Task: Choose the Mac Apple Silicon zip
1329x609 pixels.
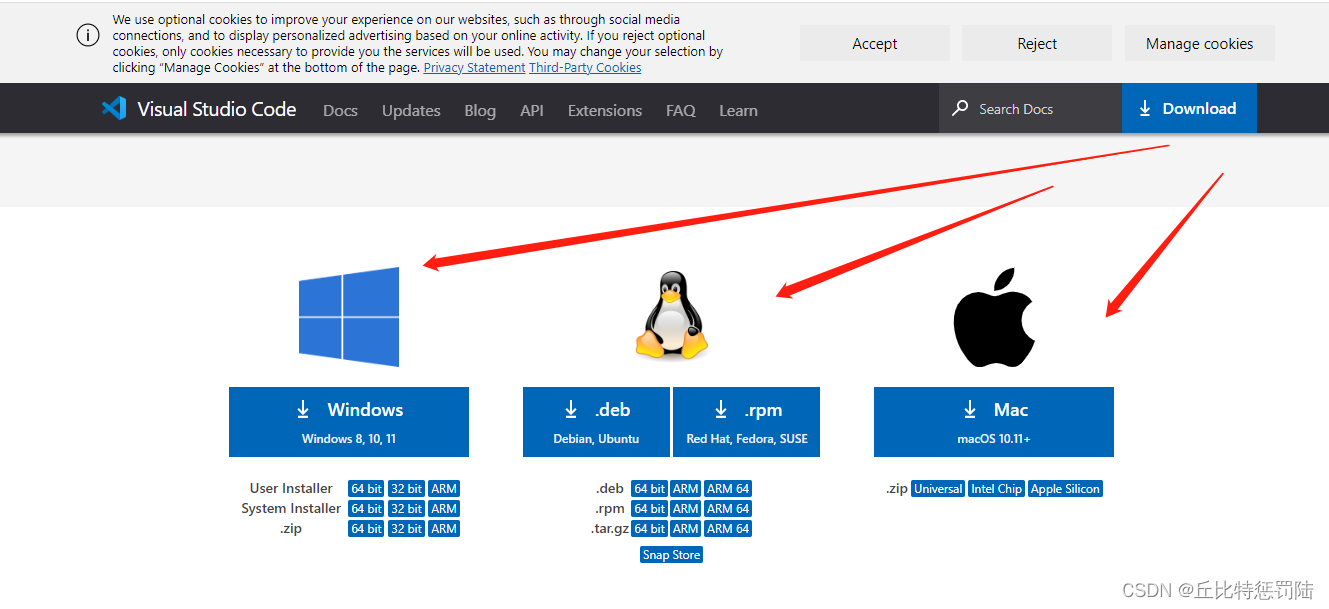Action: pyautogui.click(x=1065, y=489)
